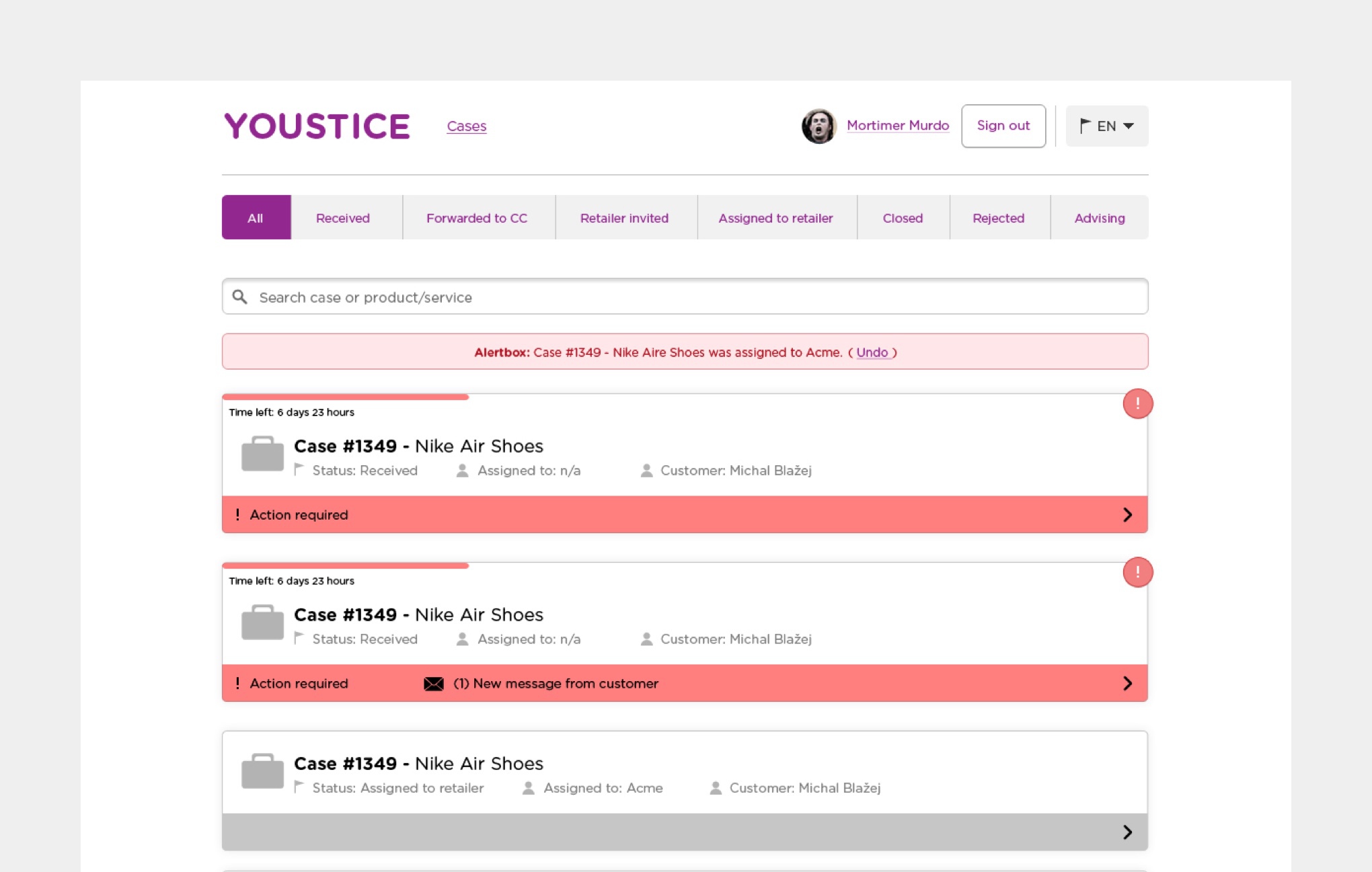Click the flag icon next to Status: Received

pos(299,470)
